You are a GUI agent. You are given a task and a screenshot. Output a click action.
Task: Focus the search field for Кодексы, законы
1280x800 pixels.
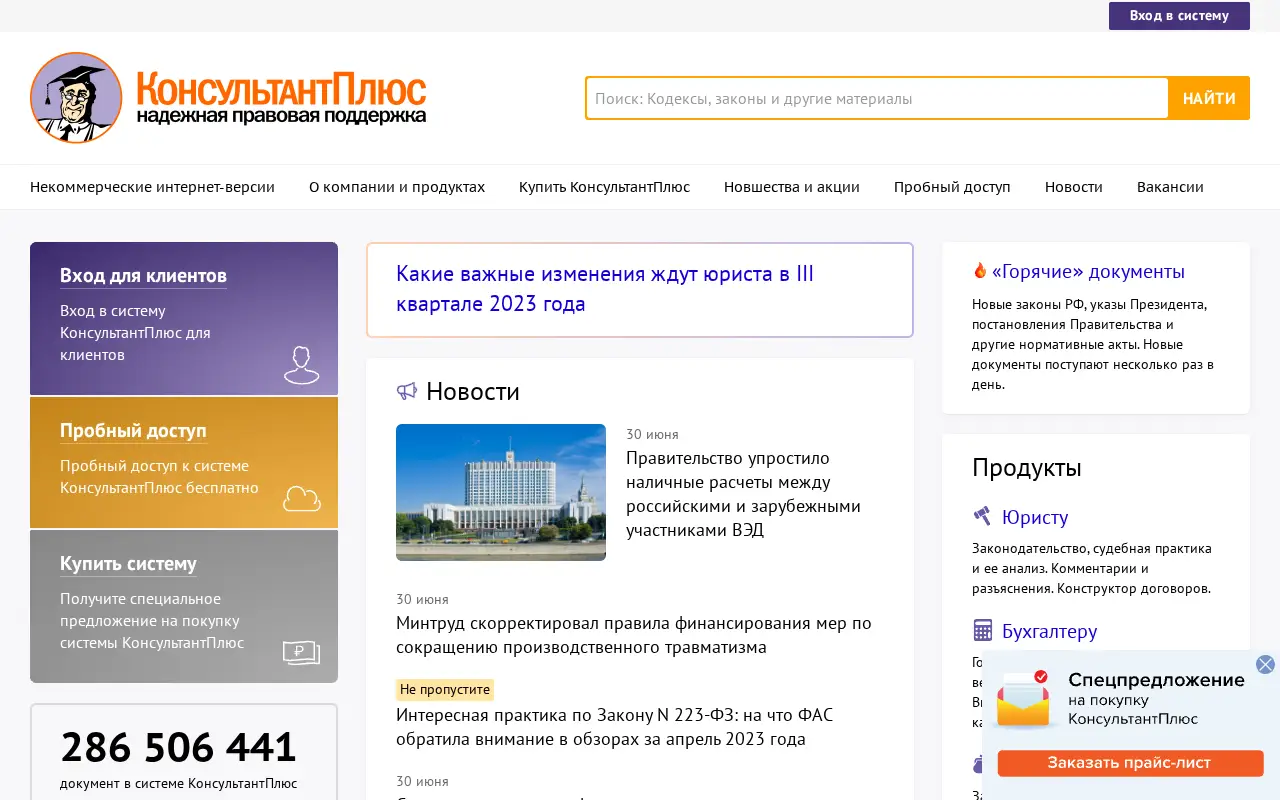[x=877, y=98]
